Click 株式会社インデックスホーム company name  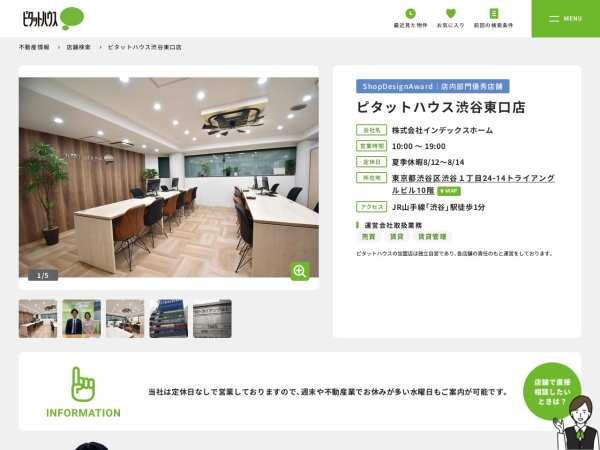[442, 130]
